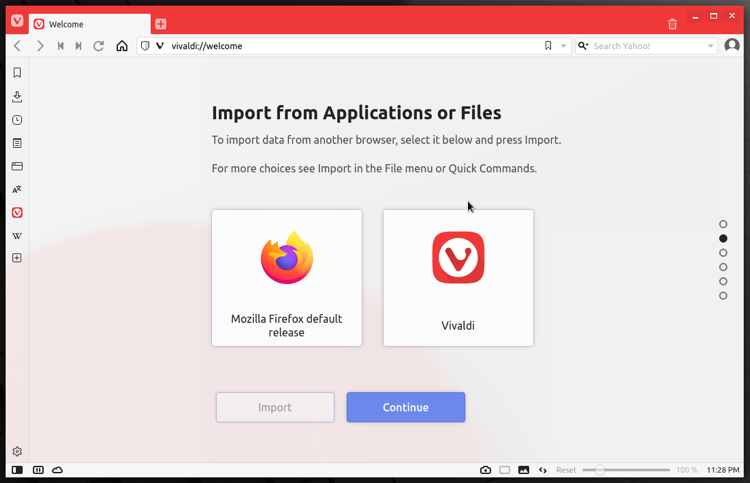Adjust the page zoom slider
The width and height of the screenshot is (750, 483).
point(626,470)
